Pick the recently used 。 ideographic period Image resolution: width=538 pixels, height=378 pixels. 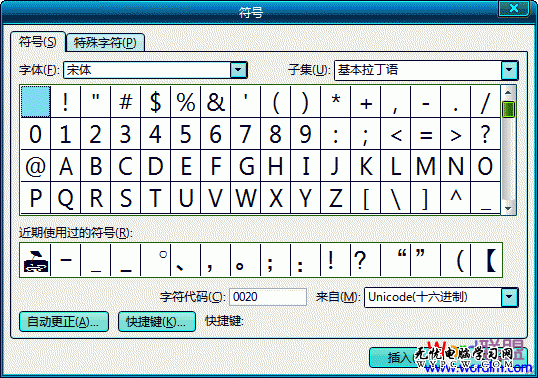pos(246,260)
